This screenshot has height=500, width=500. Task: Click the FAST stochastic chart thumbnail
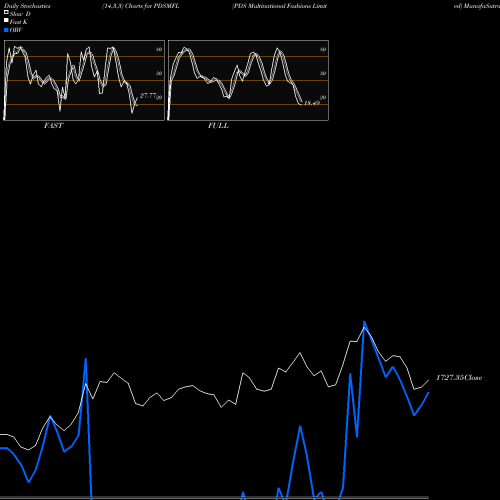pos(84,80)
